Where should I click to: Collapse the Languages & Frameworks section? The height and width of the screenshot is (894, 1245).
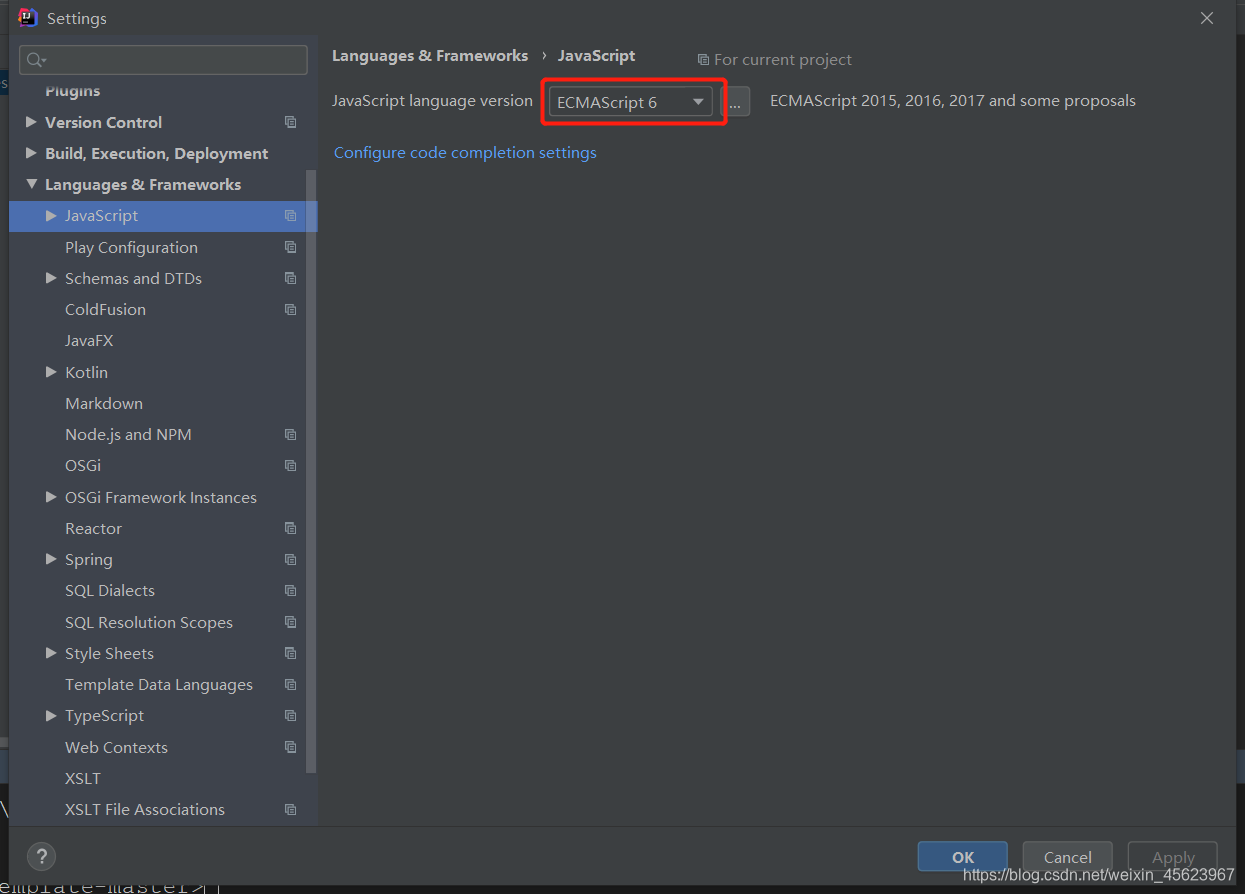[x=31, y=184]
